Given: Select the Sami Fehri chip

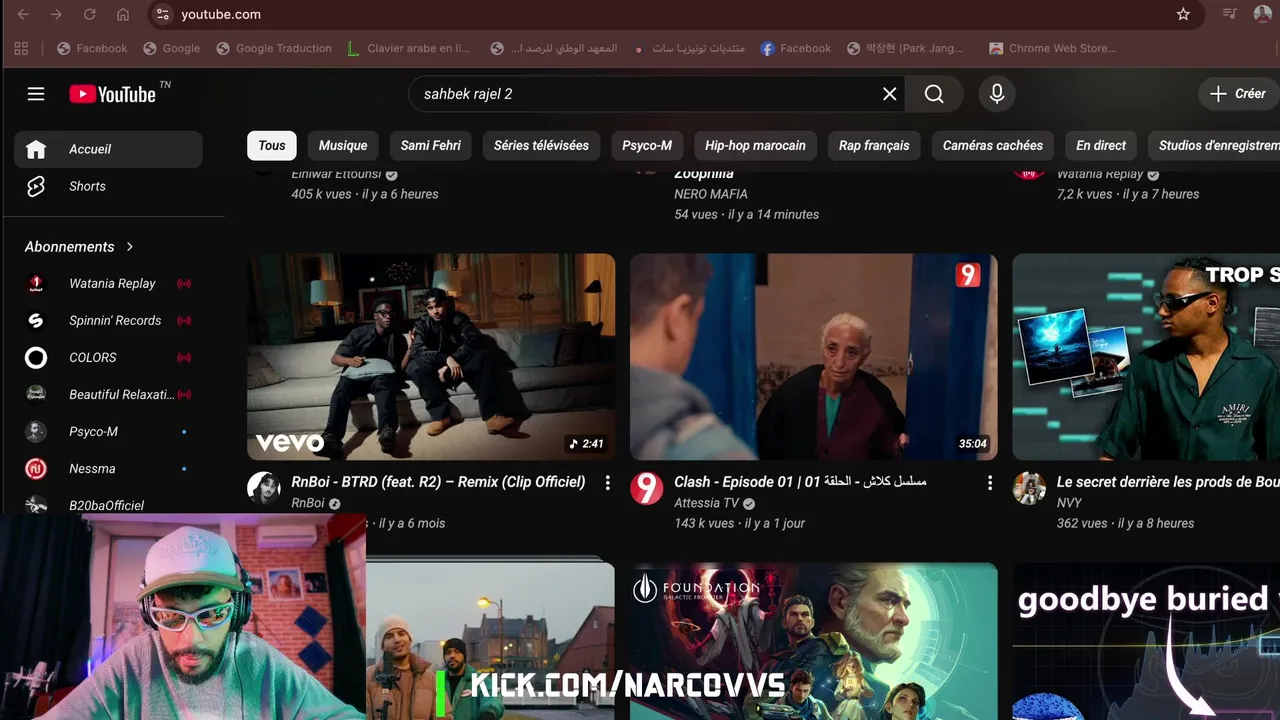Looking at the screenshot, I should click(x=431, y=145).
